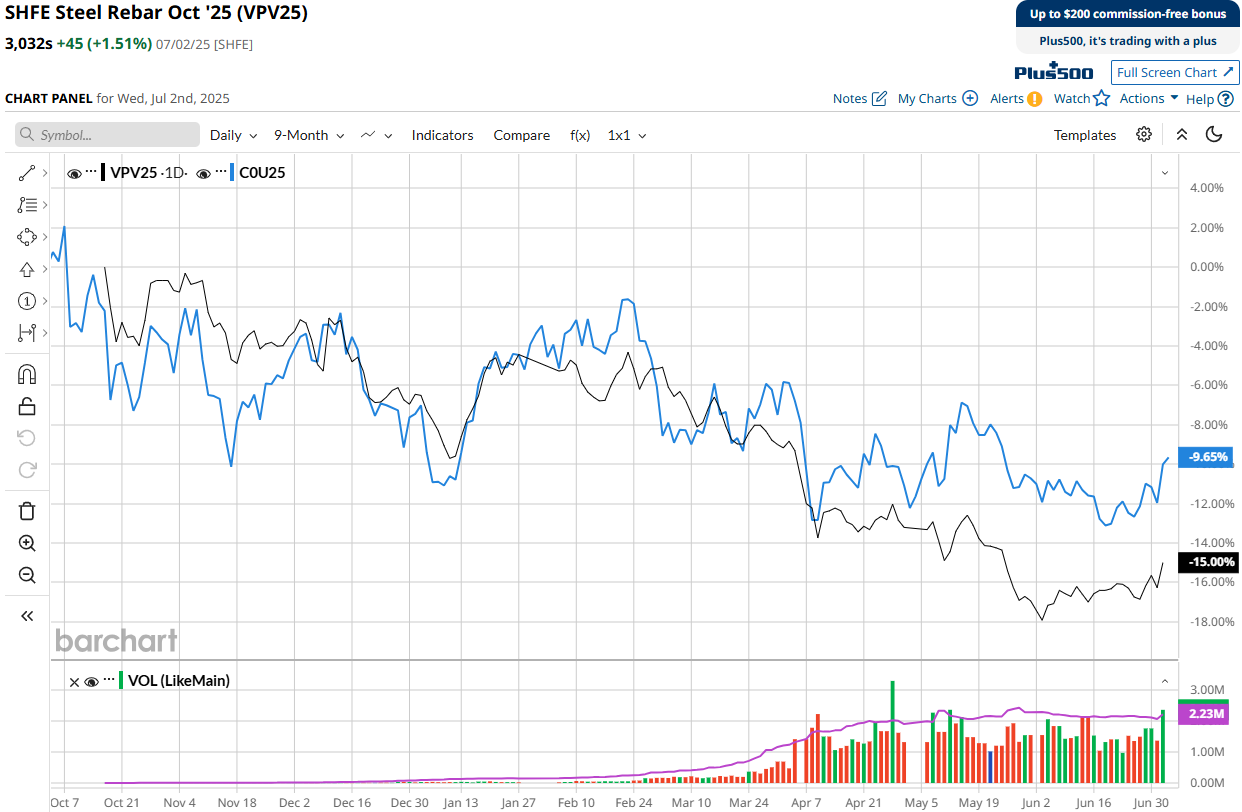Click the redo arrow icon
Screen dimensions: 1242x812
[27, 469]
